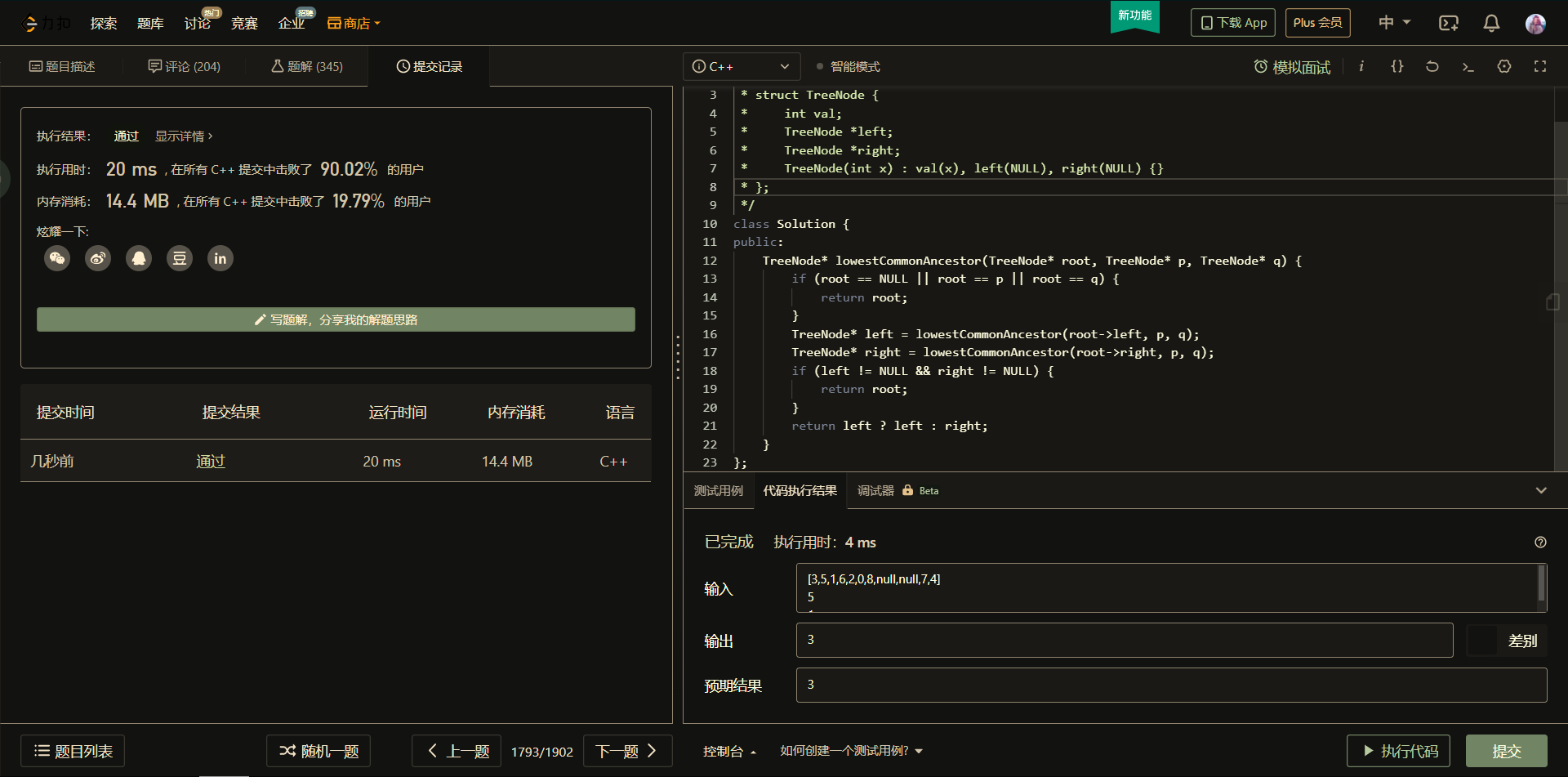1568x777 pixels.
Task: Submit the solution
Action: (1507, 751)
